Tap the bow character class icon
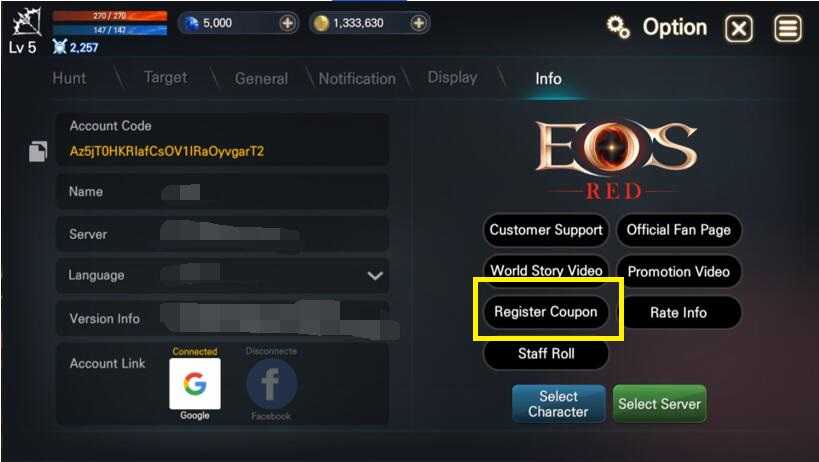The width and height of the screenshot is (819, 462). tap(26, 23)
